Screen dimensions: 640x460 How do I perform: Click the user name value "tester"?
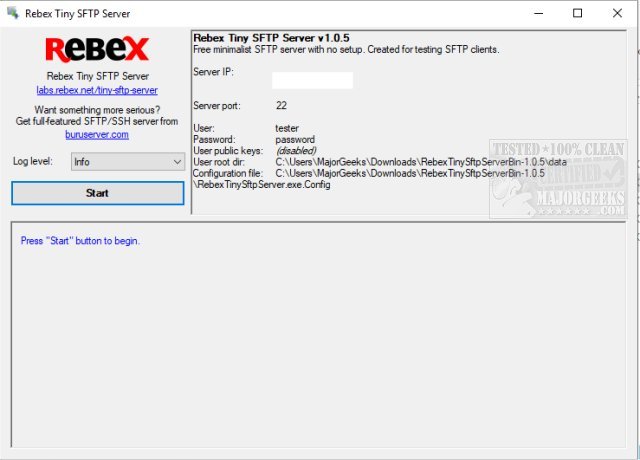287,128
